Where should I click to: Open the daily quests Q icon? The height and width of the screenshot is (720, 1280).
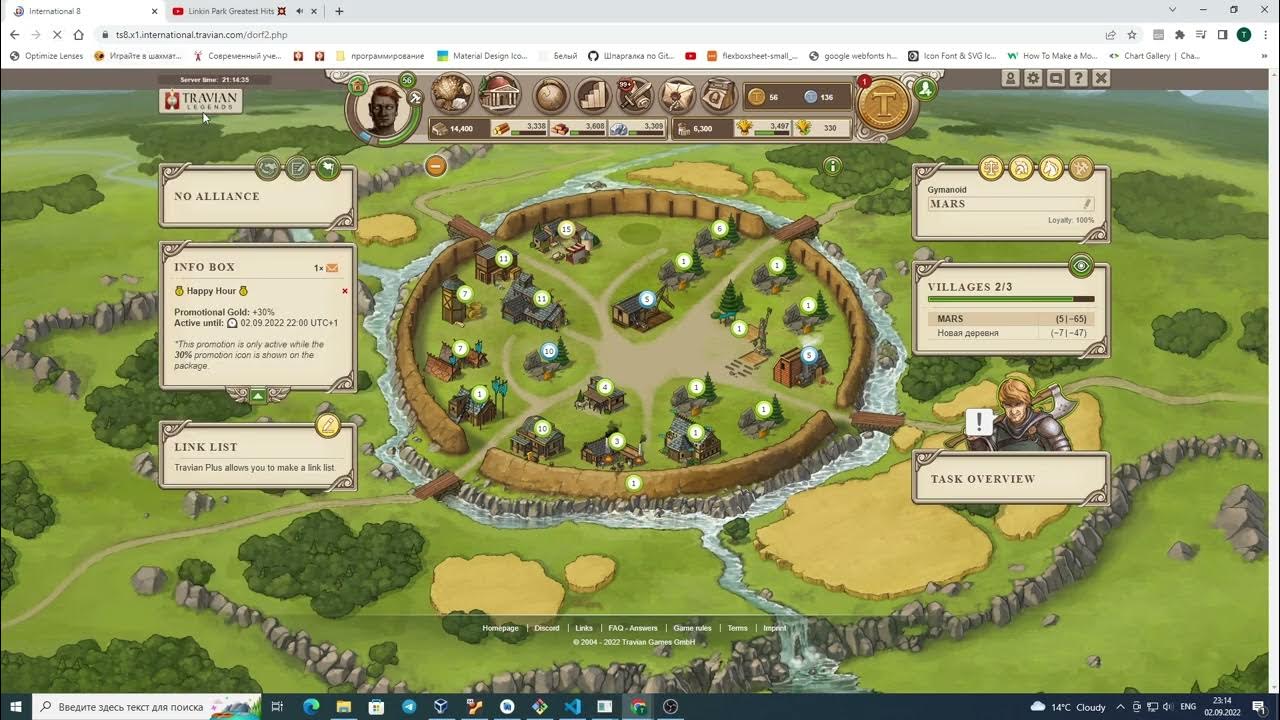pos(717,96)
